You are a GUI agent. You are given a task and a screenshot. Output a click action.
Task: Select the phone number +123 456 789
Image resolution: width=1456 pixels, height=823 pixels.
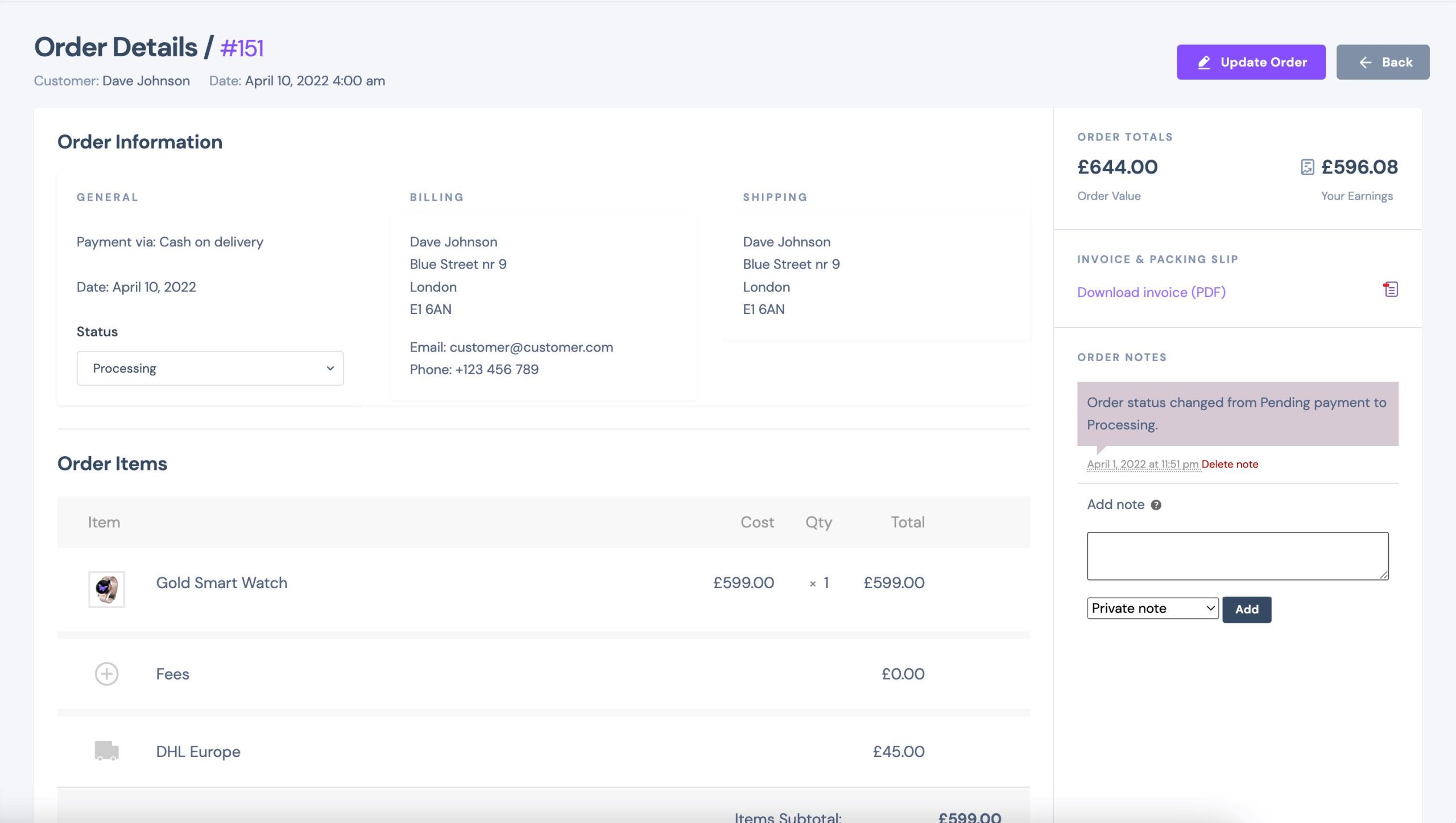497,369
